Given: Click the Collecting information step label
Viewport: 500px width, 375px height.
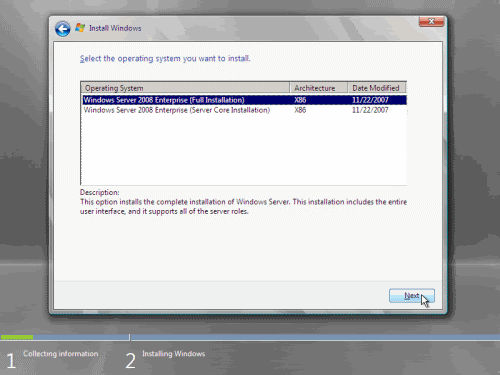Looking at the screenshot, I should coord(61,354).
